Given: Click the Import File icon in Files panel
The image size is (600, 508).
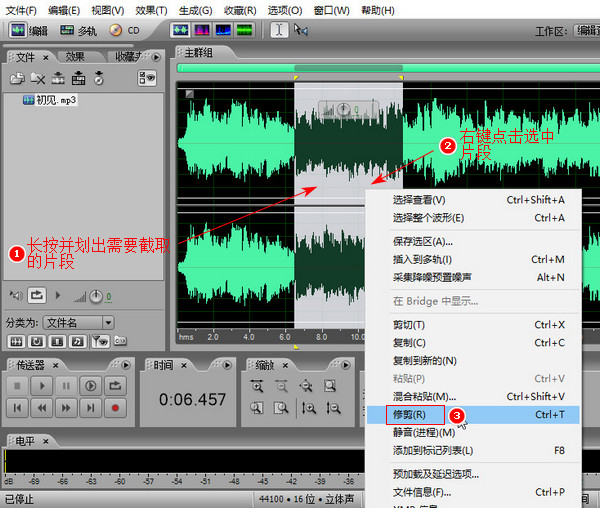Looking at the screenshot, I should pyautogui.click(x=17, y=78).
